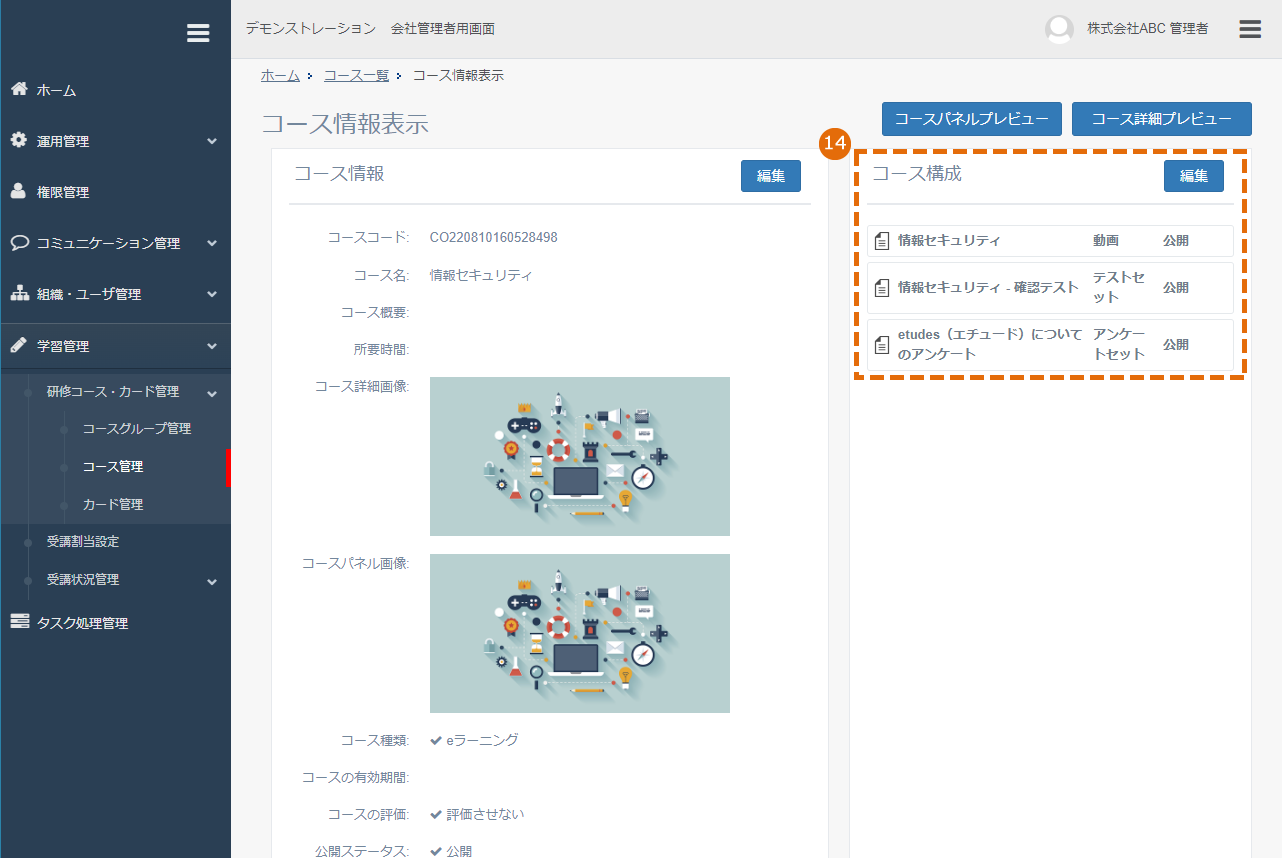Click 編集 button in コース構成 panel
This screenshot has height=858, width=1282.
pos(1194,176)
